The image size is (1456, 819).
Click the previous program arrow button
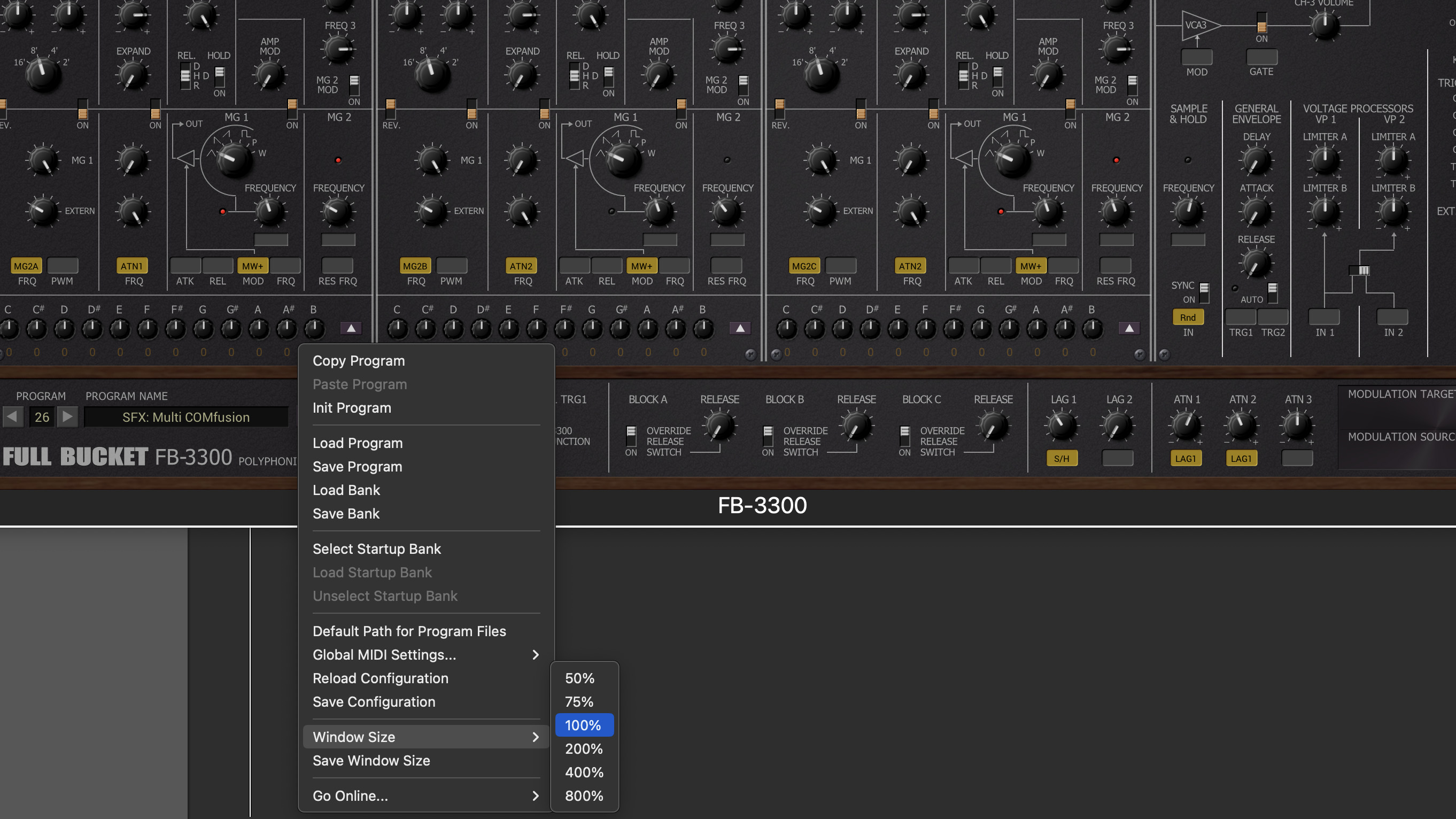pyautogui.click(x=12, y=417)
